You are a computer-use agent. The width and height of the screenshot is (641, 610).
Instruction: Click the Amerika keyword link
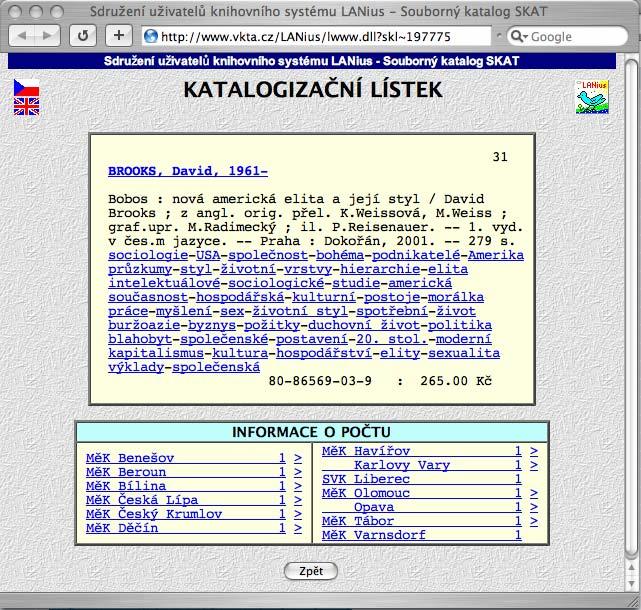click(496, 255)
